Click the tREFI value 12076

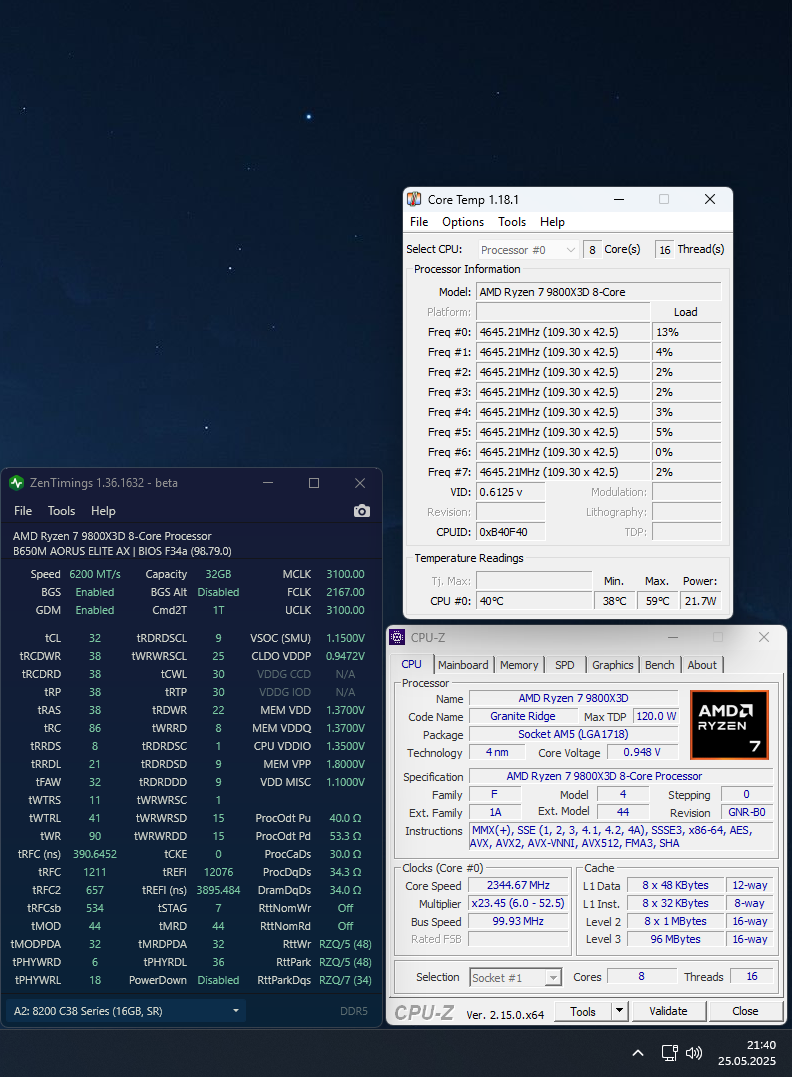pos(218,872)
